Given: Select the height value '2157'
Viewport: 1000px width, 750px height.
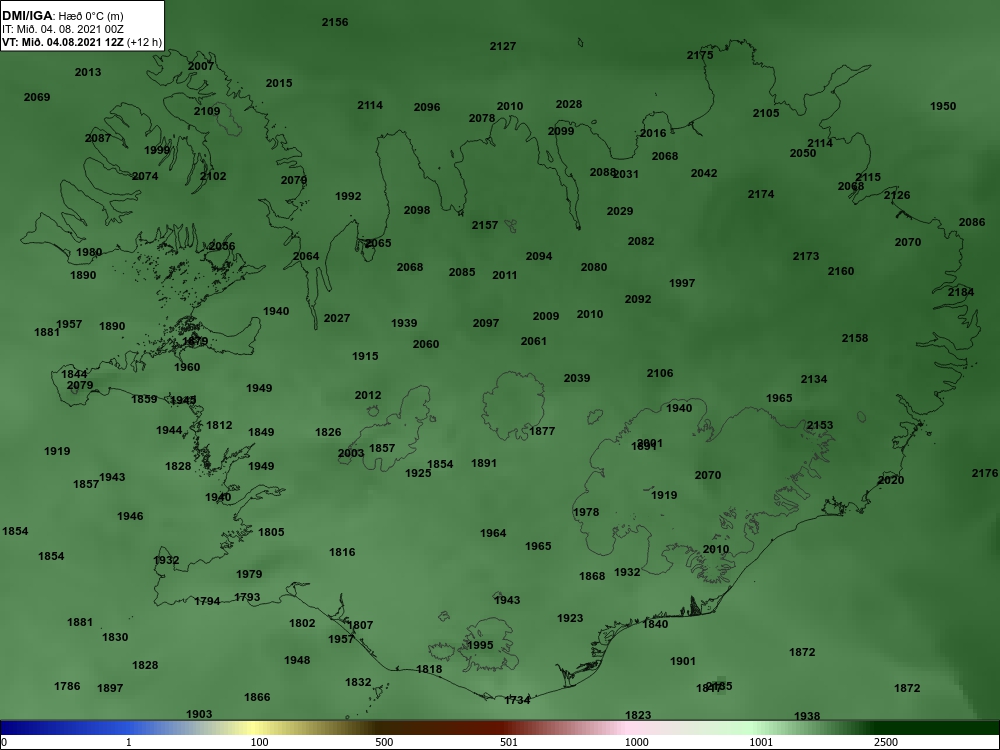Looking at the screenshot, I should pyautogui.click(x=485, y=225).
